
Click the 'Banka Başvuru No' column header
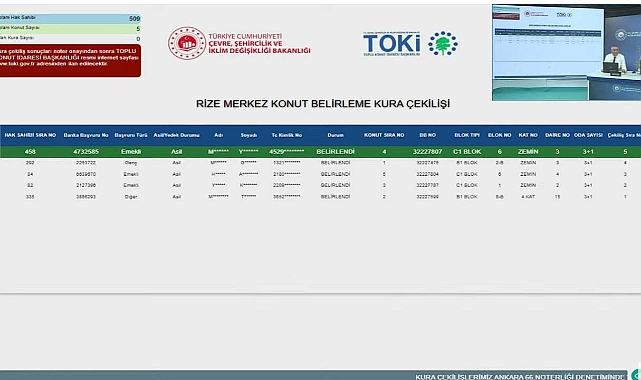coord(86,135)
